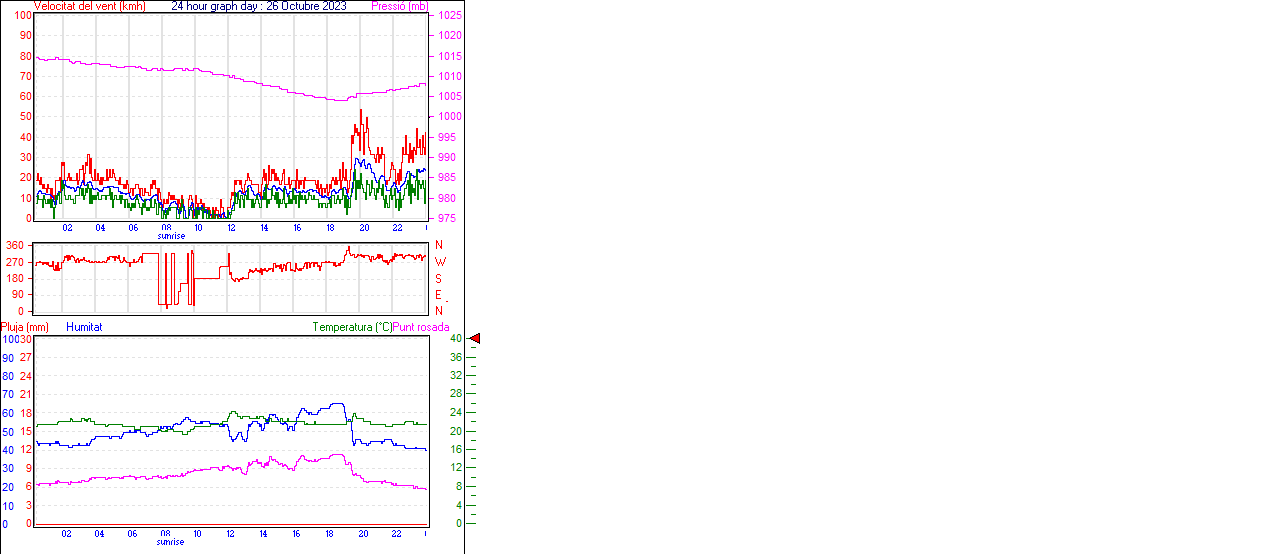1280x554 pixels.
Task: Select the 'Pressió (mb)' axis label
Action: tap(399, 6)
